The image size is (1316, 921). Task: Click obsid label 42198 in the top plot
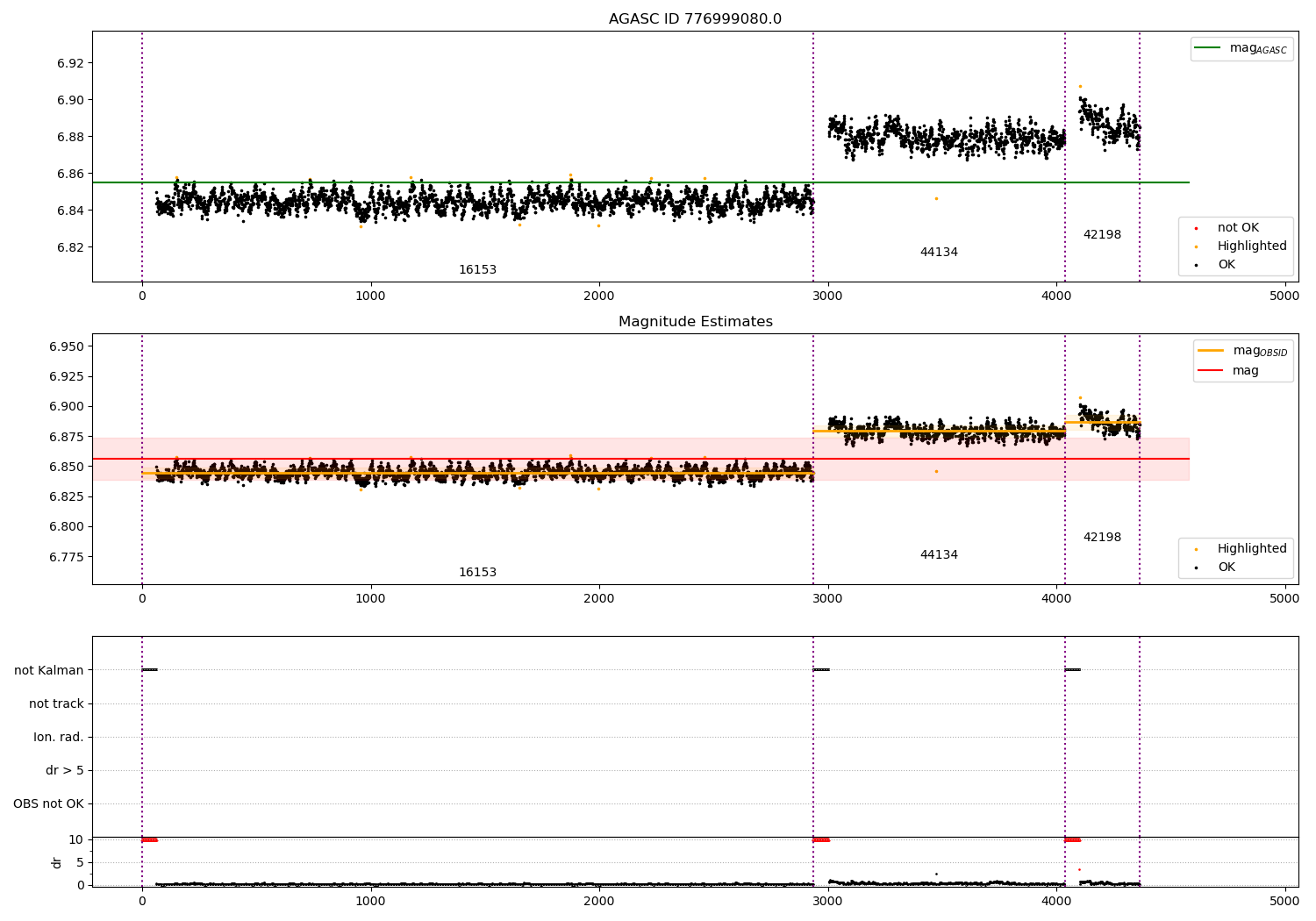click(x=1102, y=235)
